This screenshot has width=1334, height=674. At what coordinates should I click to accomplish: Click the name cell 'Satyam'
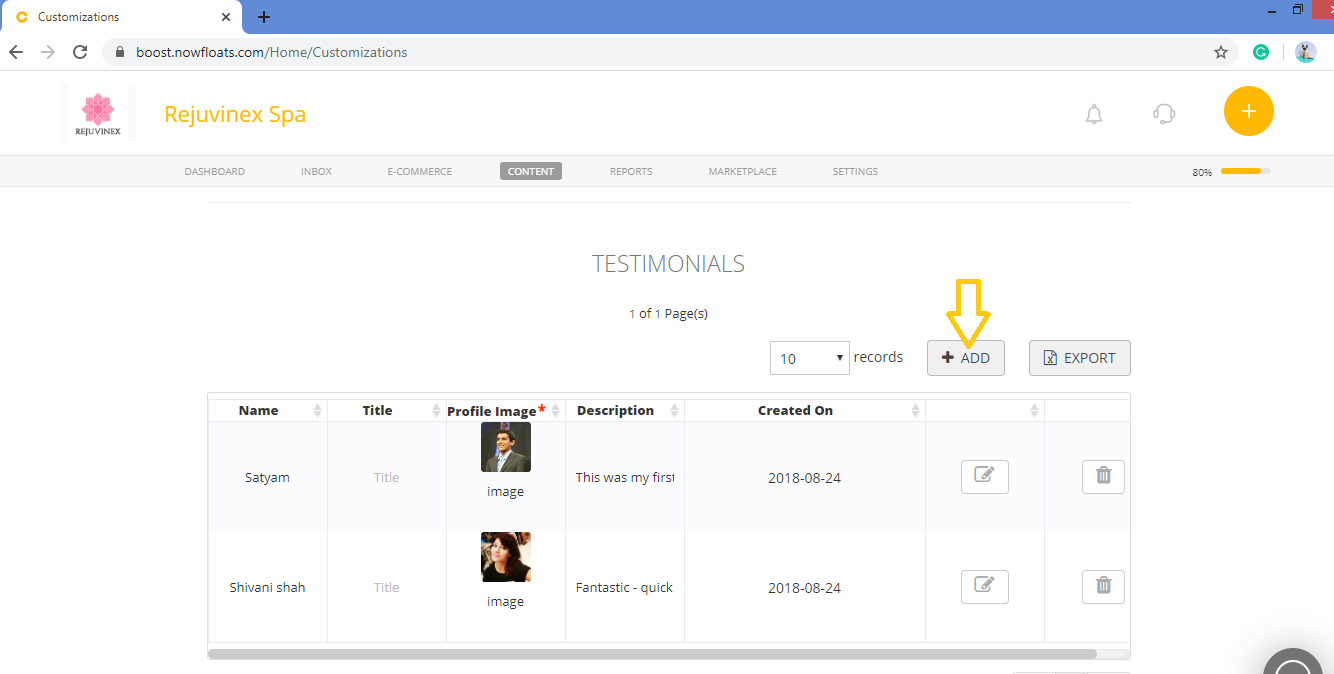click(267, 477)
